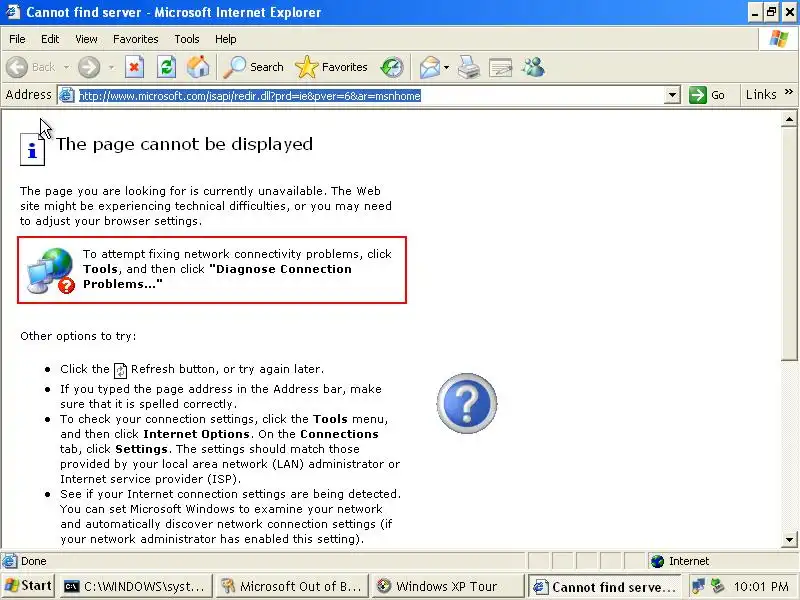
Task: Expand the Mail button dropdown arrow
Action: (446, 67)
